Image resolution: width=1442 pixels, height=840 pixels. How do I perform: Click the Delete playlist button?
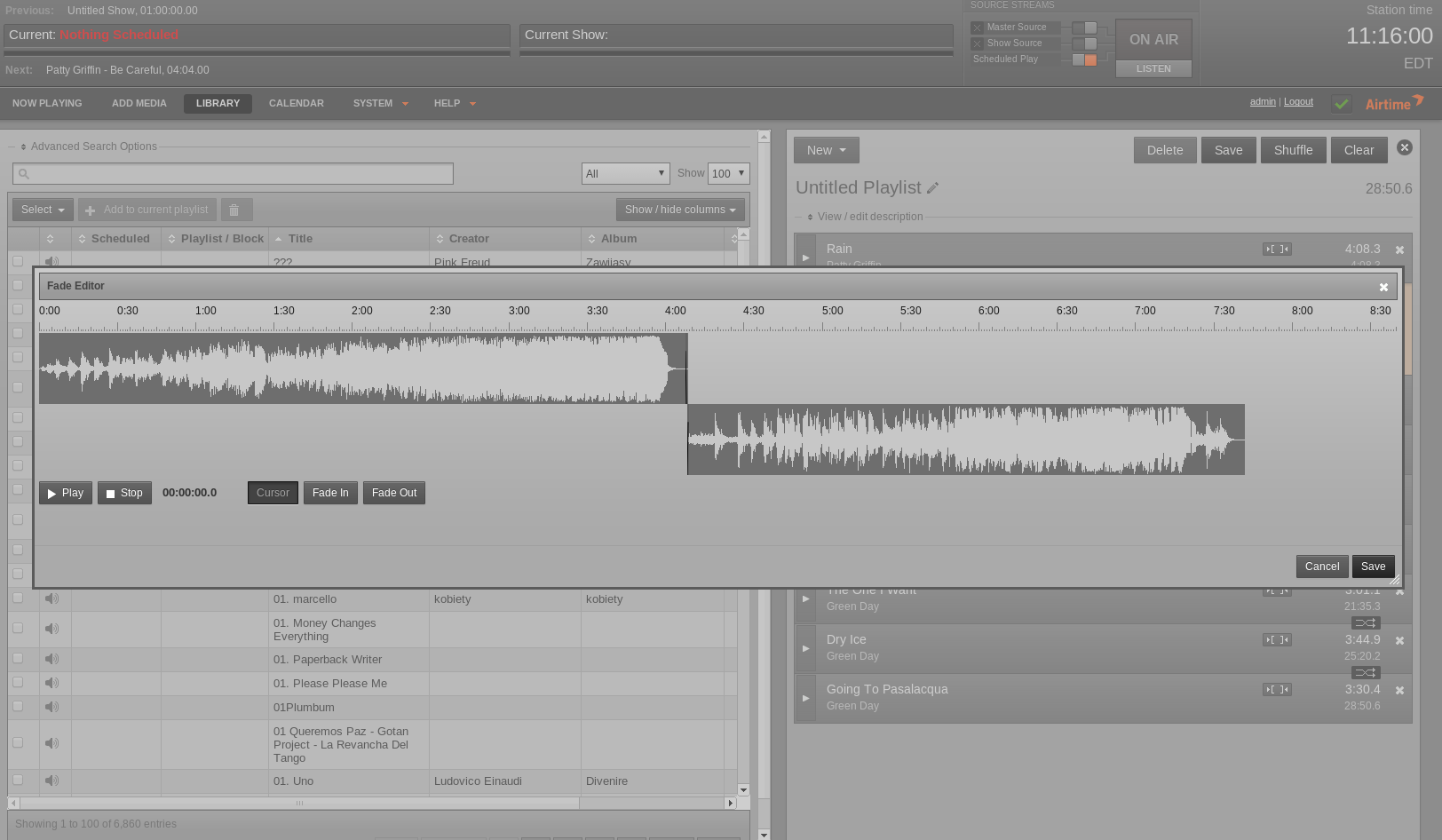tap(1165, 150)
